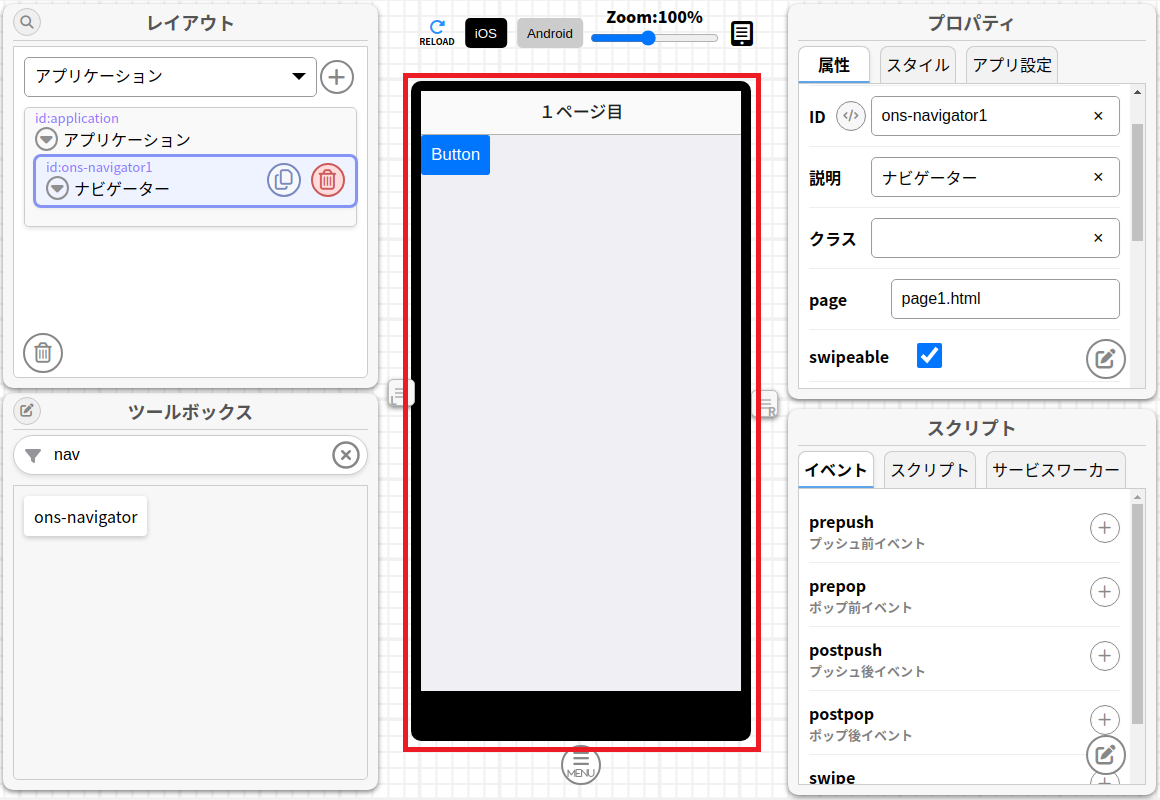Switch preview to Android mode
1160x800 pixels.
pyautogui.click(x=549, y=33)
